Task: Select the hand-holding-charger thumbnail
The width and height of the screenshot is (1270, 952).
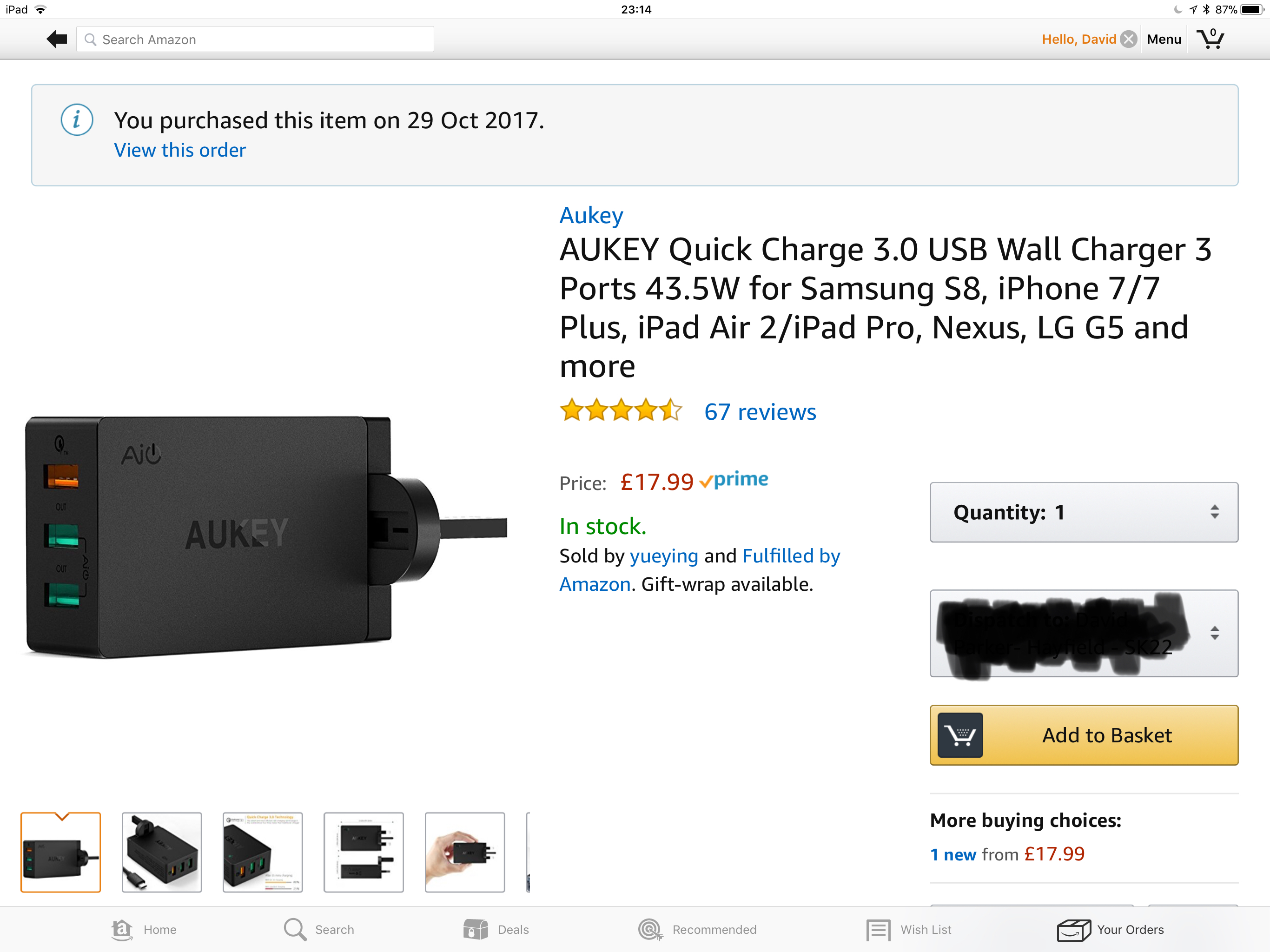Action: [x=464, y=852]
